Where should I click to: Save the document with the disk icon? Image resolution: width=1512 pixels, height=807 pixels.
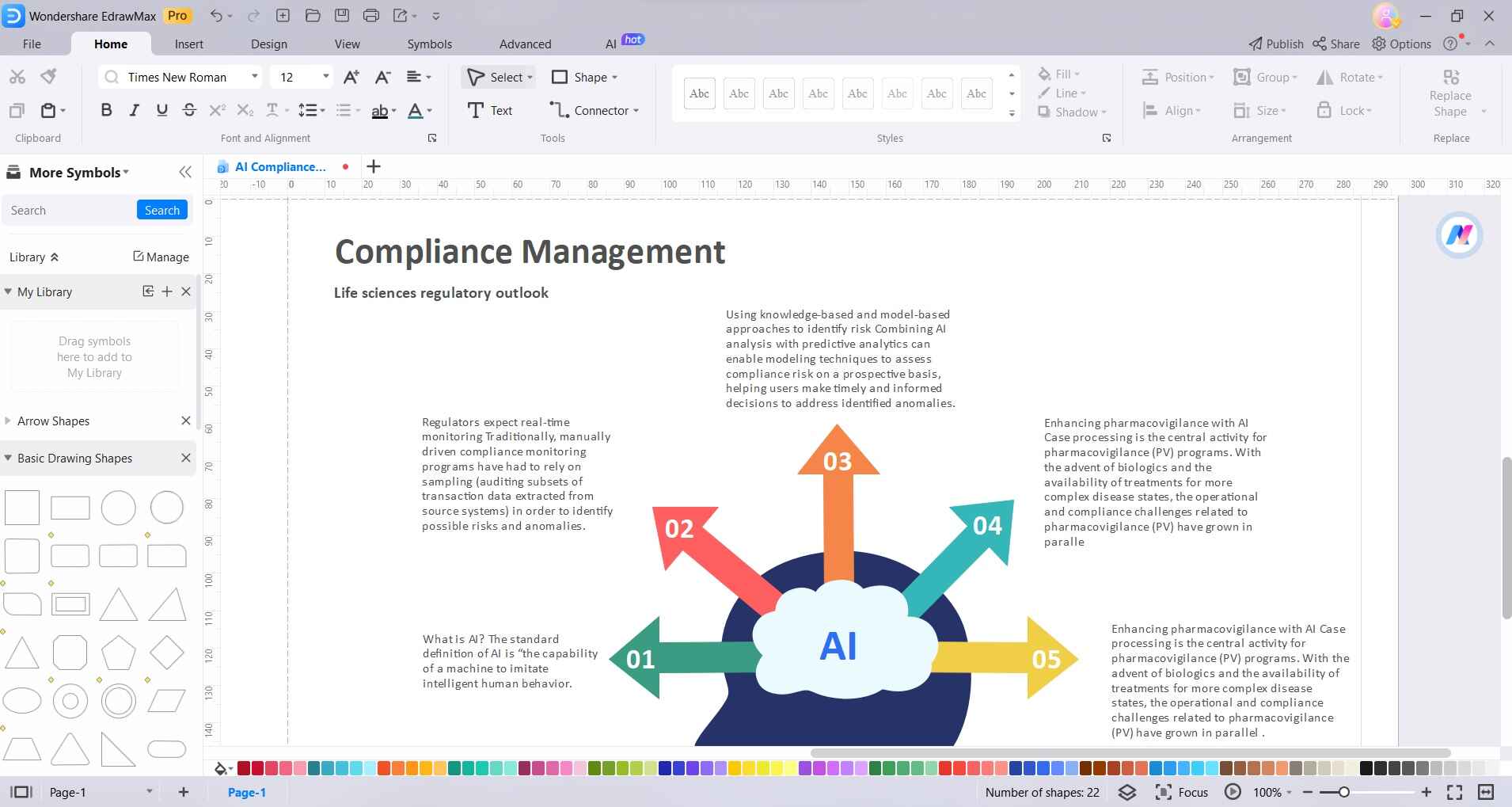coord(341,16)
